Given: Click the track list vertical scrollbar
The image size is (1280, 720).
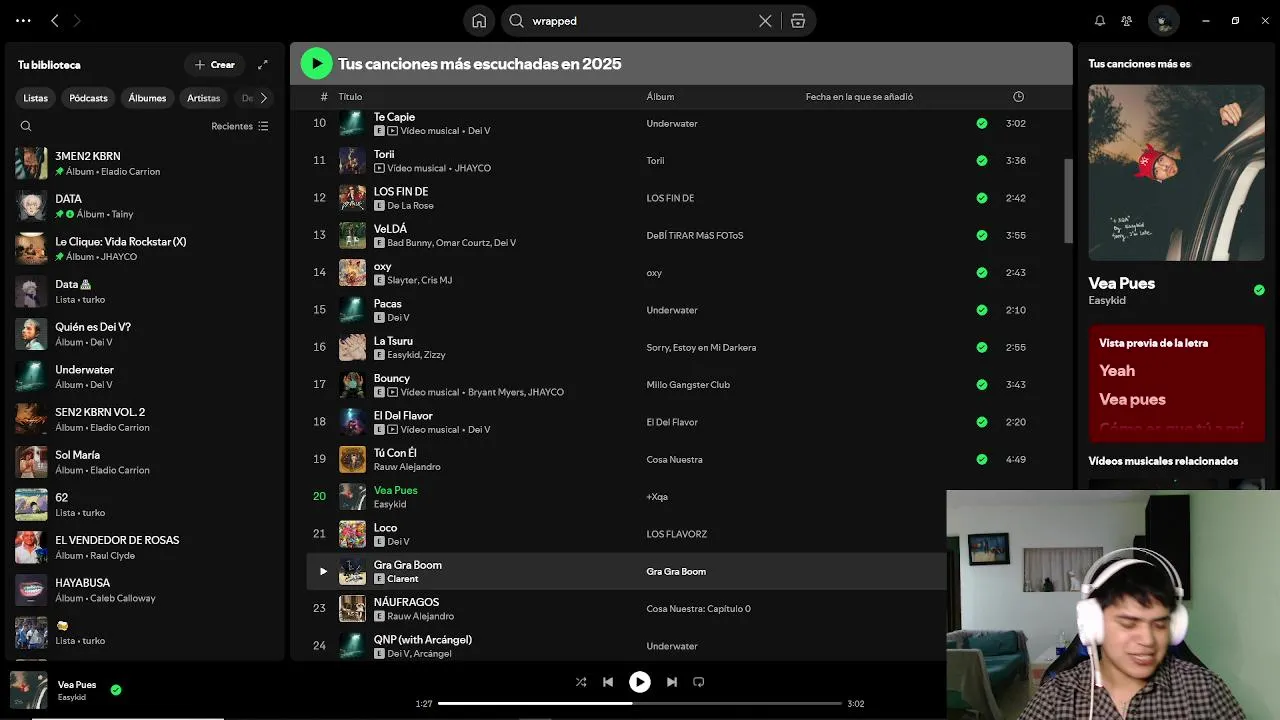Looking at the screenshot, I should [x=1068, y=200].
